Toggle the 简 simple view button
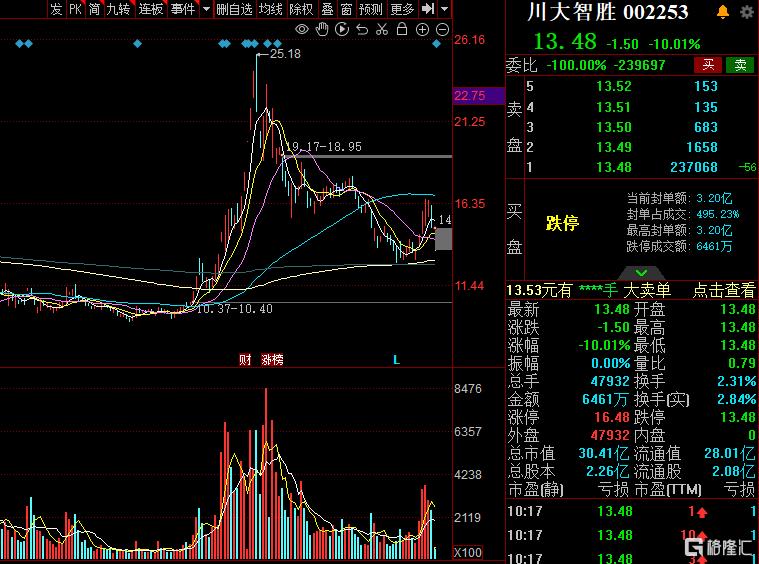Screen dimensions: 759x564 click(94, 9)
